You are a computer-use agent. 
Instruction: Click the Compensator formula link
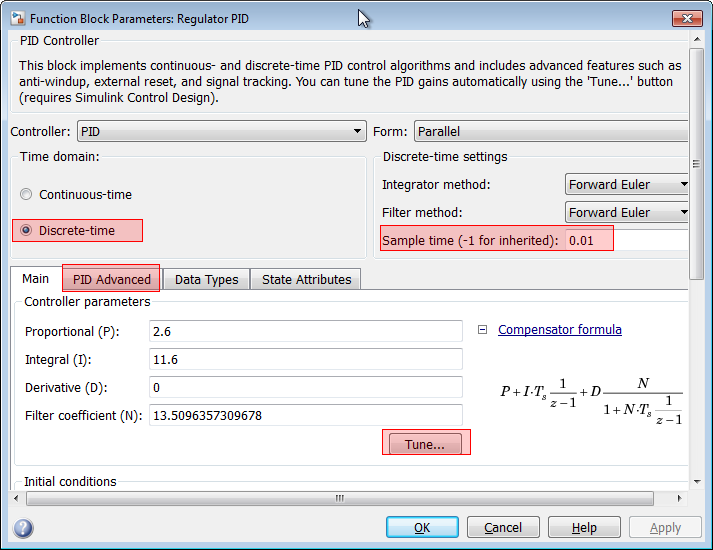(559, 330)
